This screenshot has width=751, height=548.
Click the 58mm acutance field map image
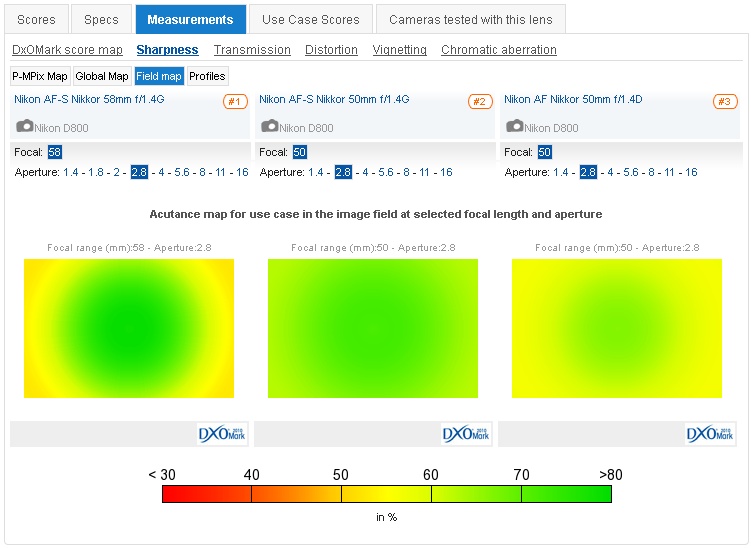(129, 328)
